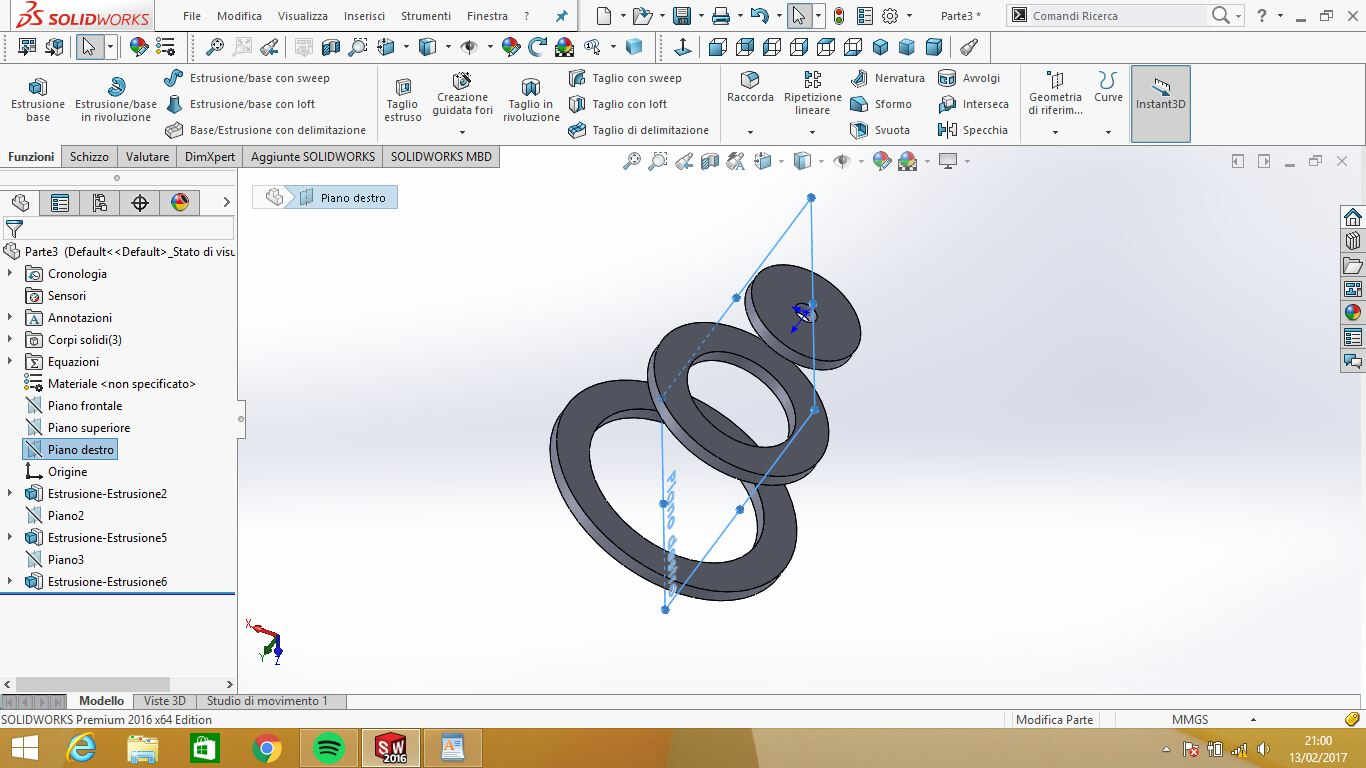The height and width of the screenshot is (768, 1366).
Task: Print the current document
Action: 720,16
